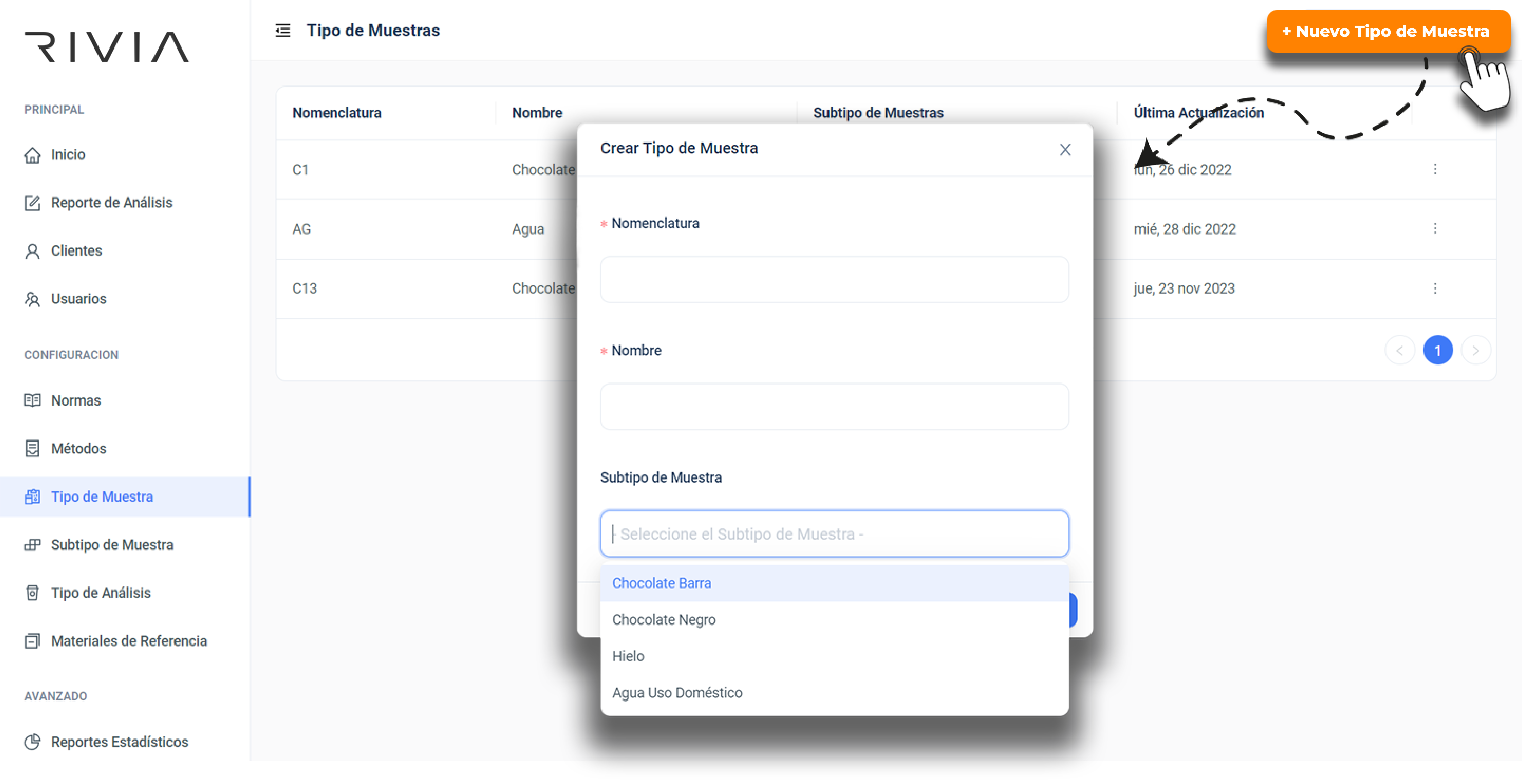1524x784 pixels.
Task: Open Métodos using its document icon
Action: (32, 449)
